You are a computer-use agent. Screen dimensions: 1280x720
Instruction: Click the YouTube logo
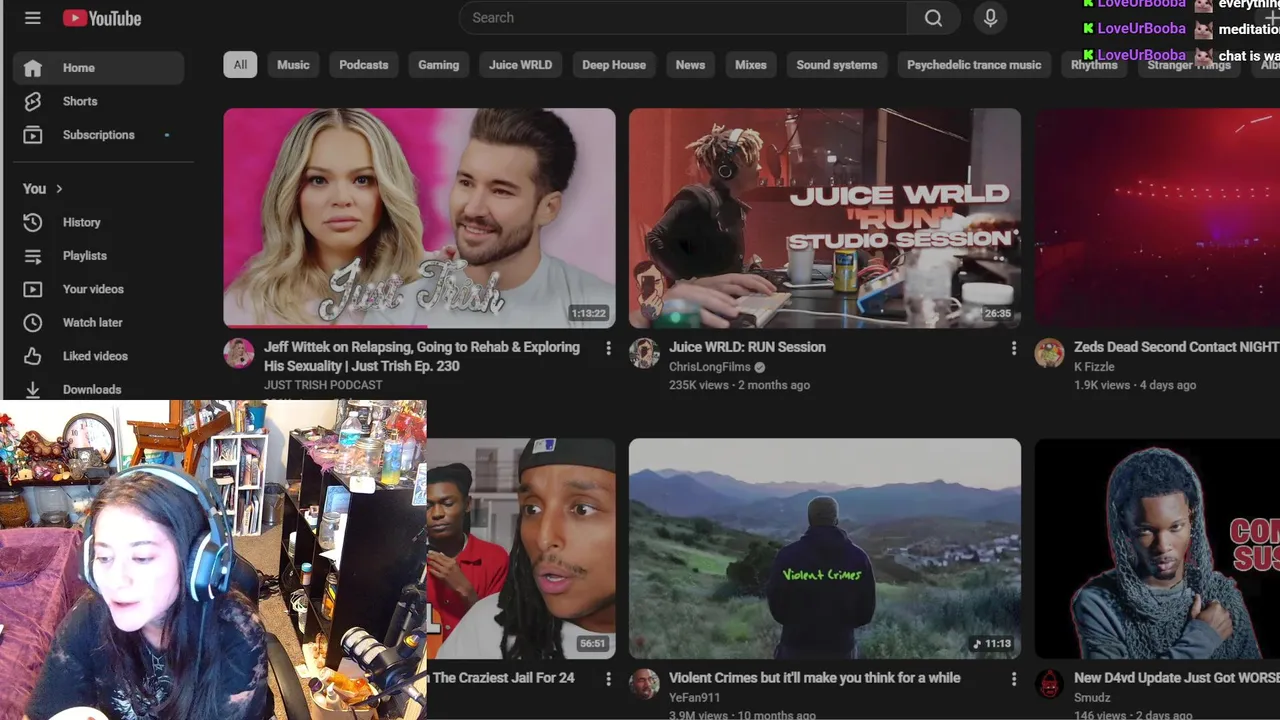point(102,18)
